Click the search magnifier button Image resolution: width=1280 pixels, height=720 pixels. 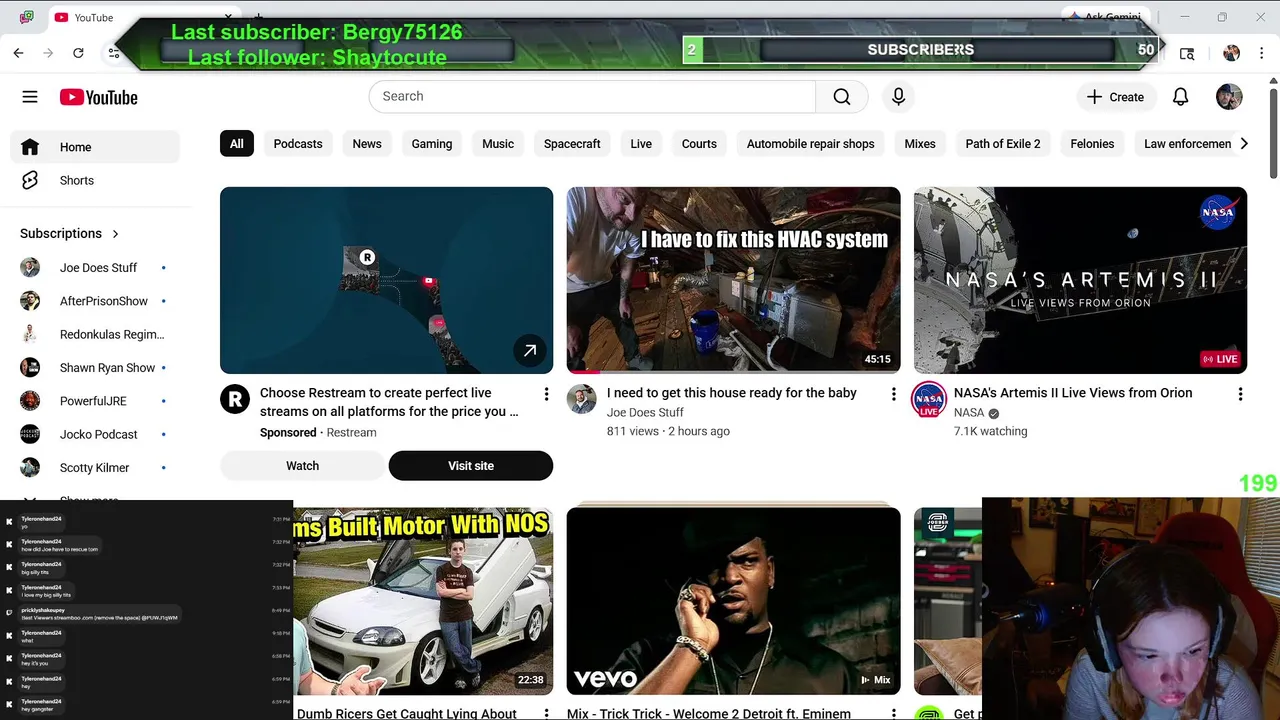pos(842,96)
